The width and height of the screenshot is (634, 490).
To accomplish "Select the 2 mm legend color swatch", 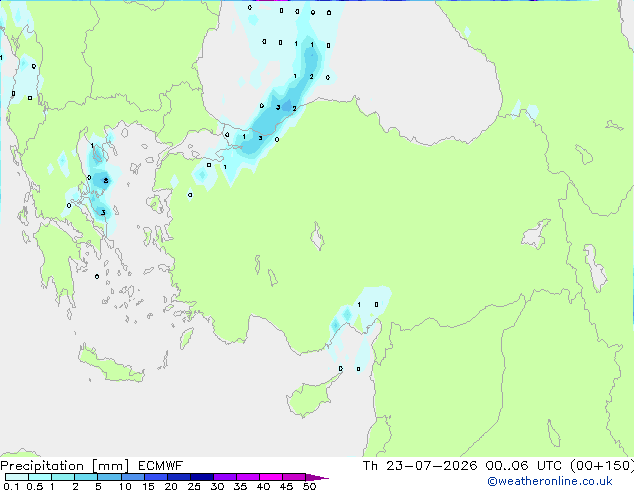I will pyautogui.click(x=86, y=477).
